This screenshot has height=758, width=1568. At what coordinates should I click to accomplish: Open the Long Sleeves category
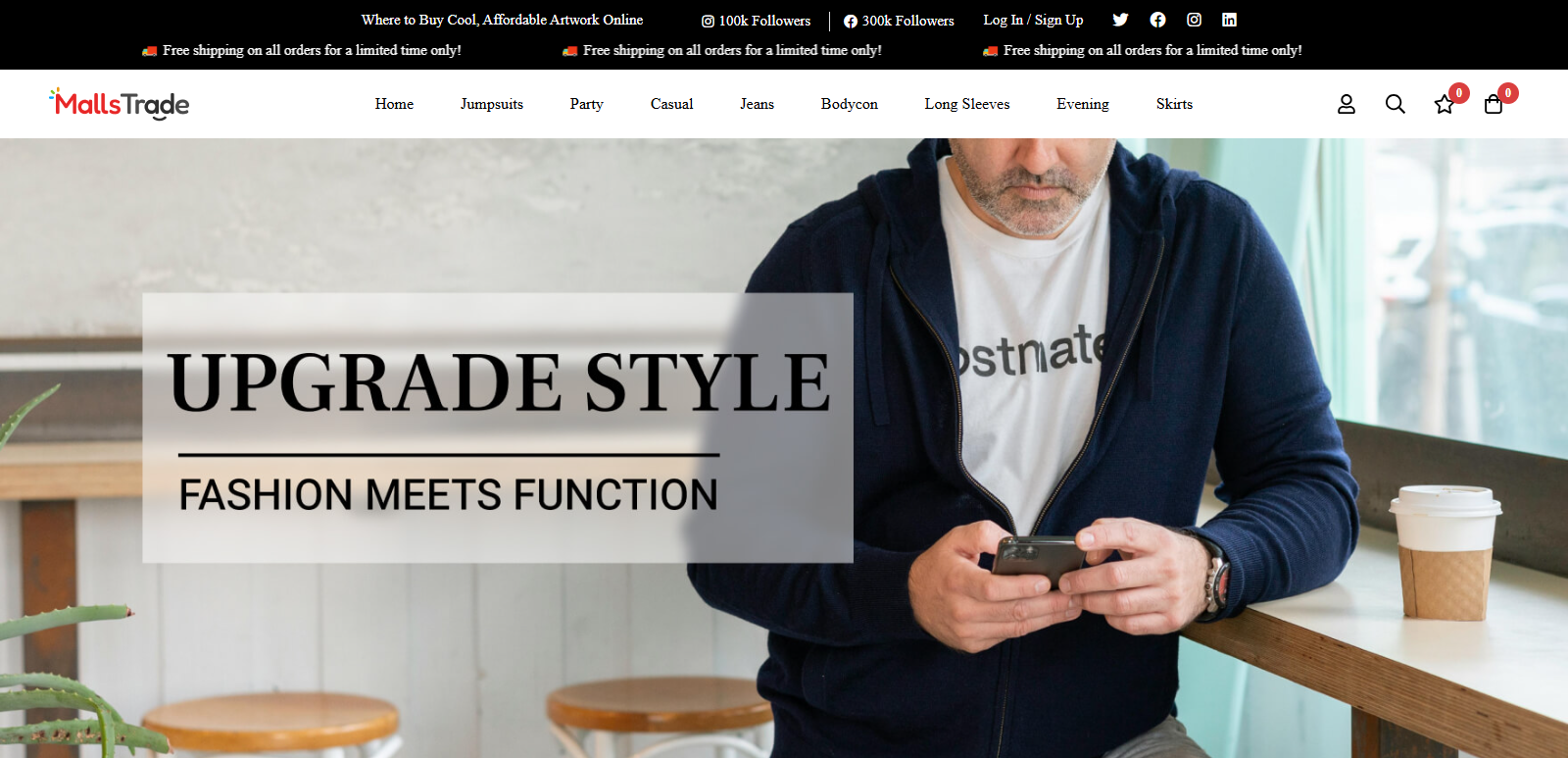pyautogui.click(x=967, y=104)
